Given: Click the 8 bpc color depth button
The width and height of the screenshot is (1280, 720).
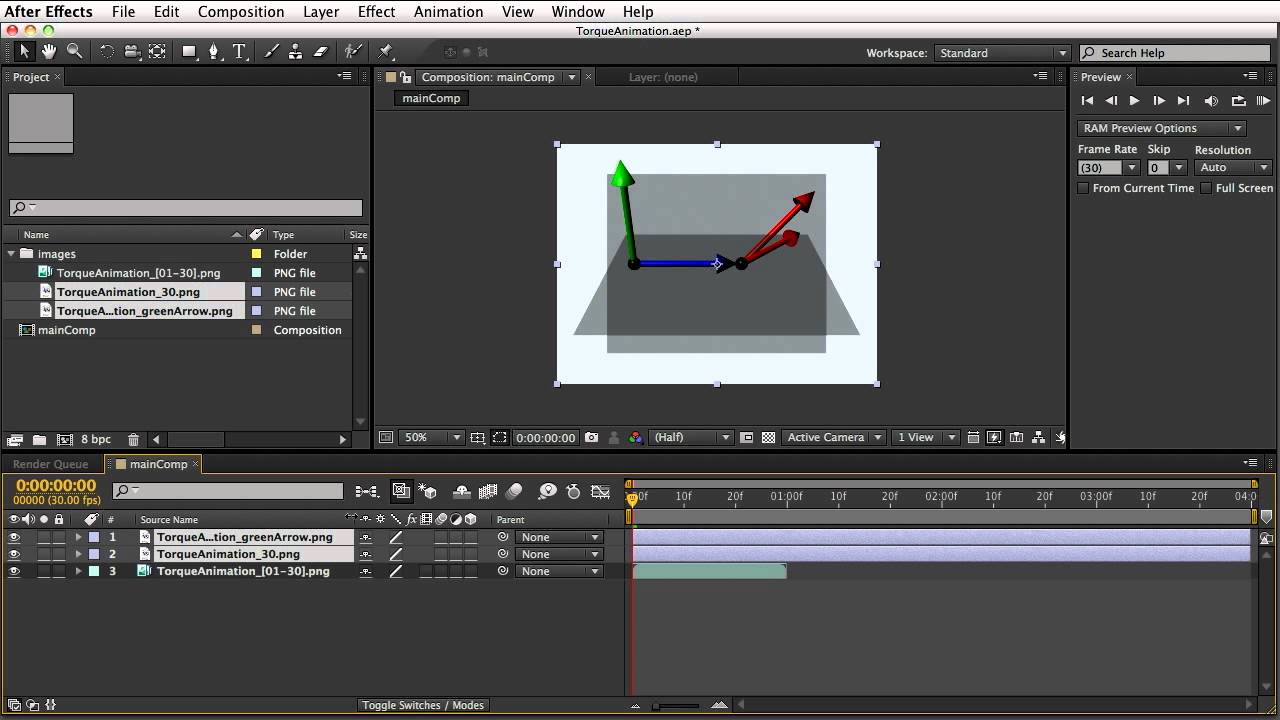Looking at the screenshot, I should [x=96, y=439].
